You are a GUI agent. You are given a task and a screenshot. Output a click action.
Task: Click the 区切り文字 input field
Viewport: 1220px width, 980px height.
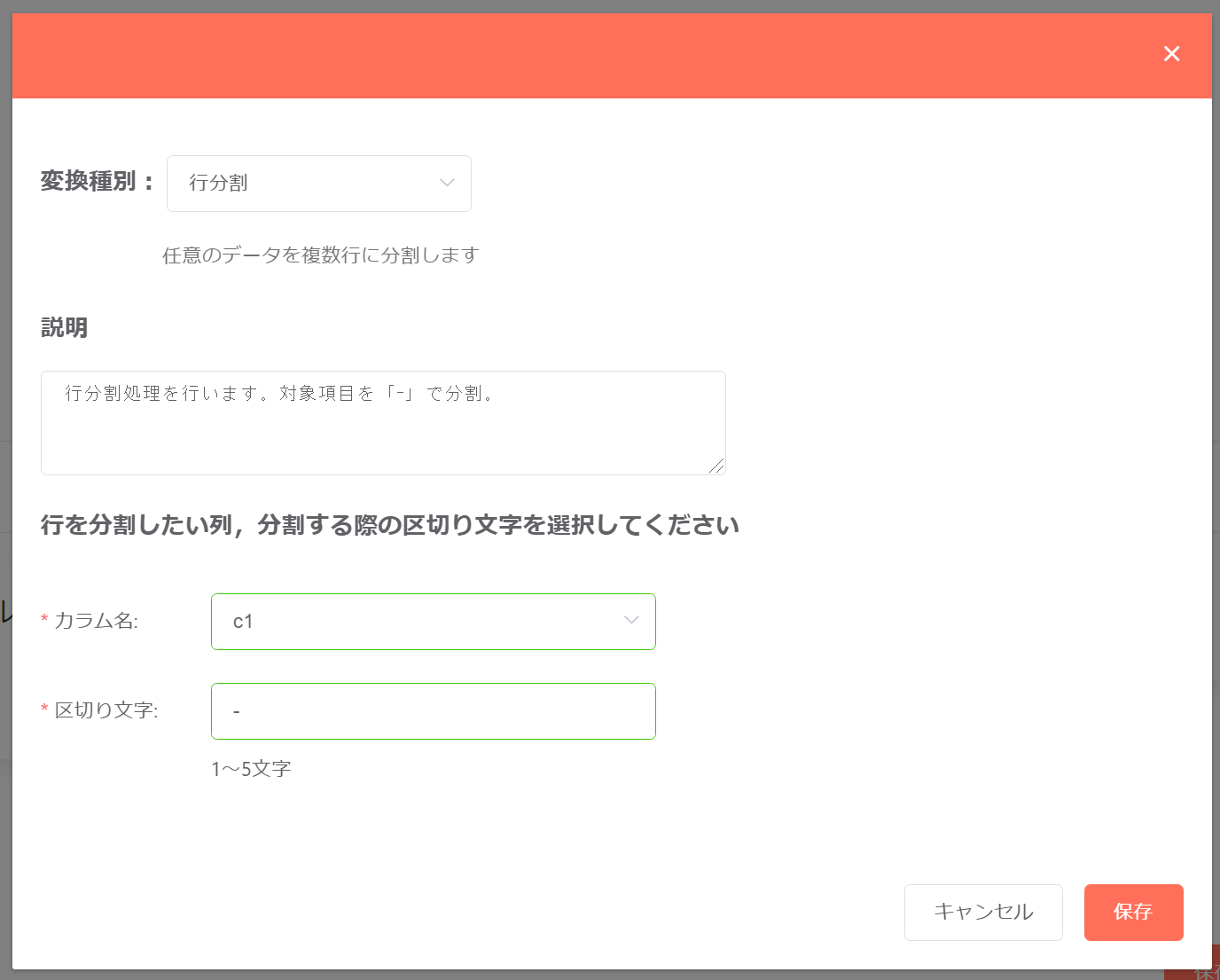(434, 711)
